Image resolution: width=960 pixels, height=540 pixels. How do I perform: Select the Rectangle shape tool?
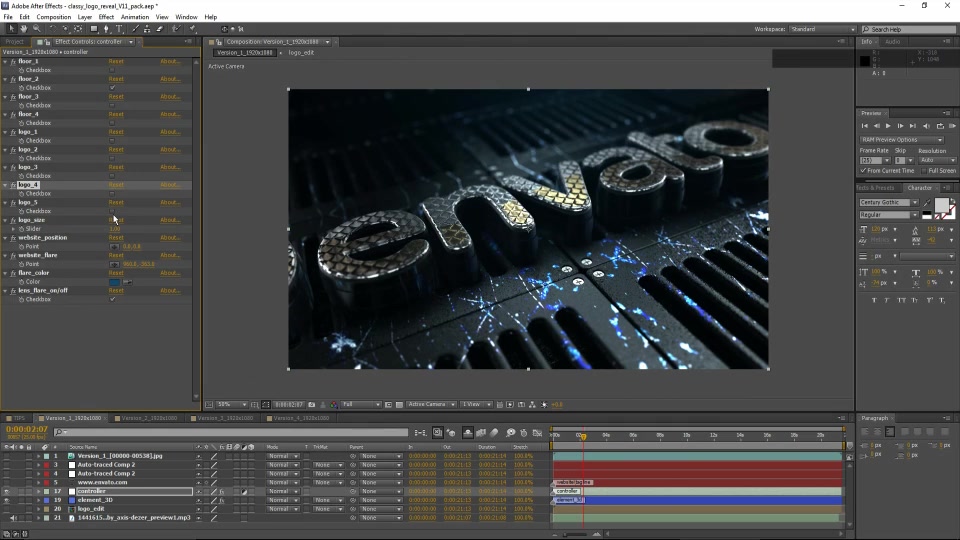94,29
